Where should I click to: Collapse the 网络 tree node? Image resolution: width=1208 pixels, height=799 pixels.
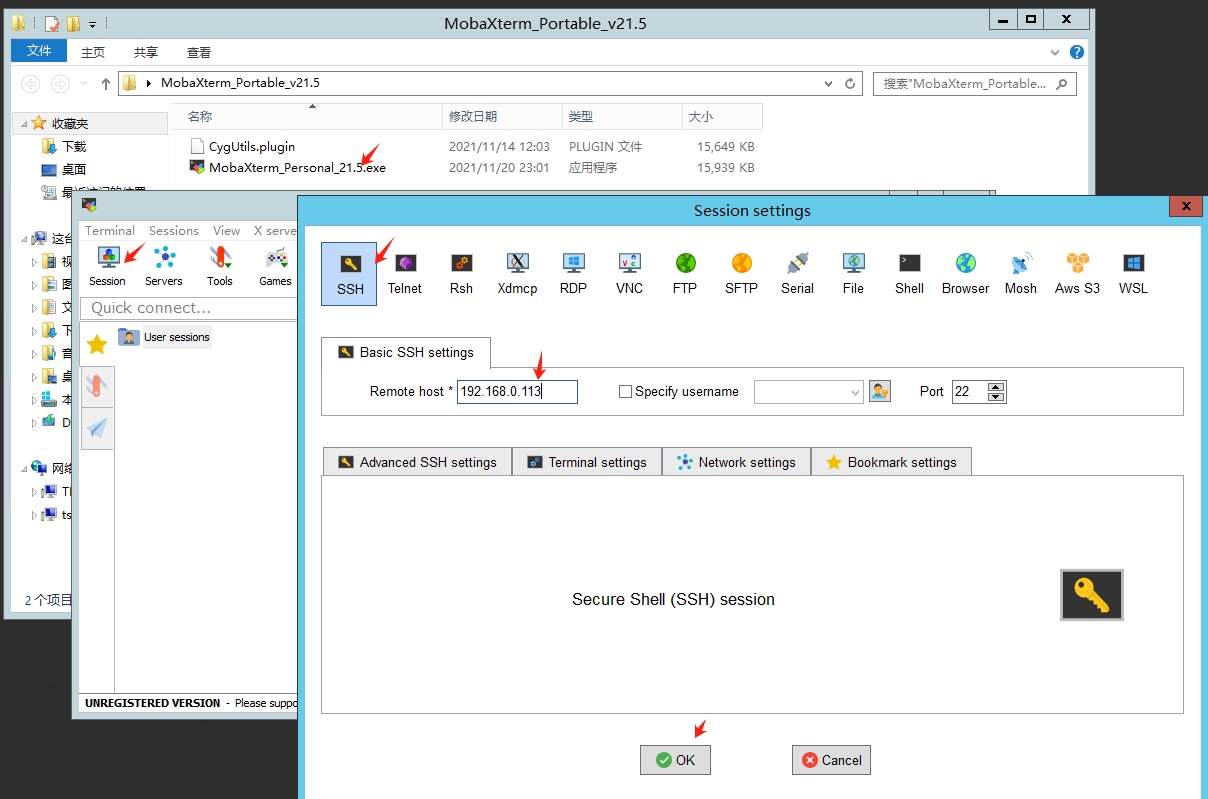coord(23,467)
